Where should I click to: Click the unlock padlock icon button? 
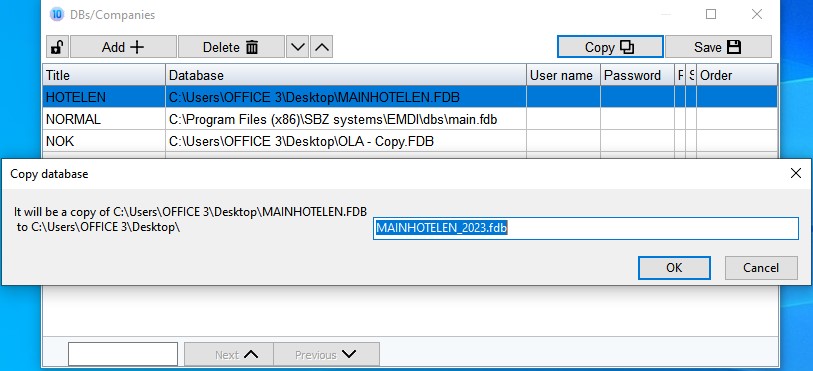tap(58, 47)
